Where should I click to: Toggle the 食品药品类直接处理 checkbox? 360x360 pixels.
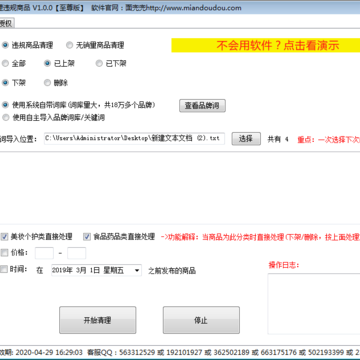coord(87,237)
